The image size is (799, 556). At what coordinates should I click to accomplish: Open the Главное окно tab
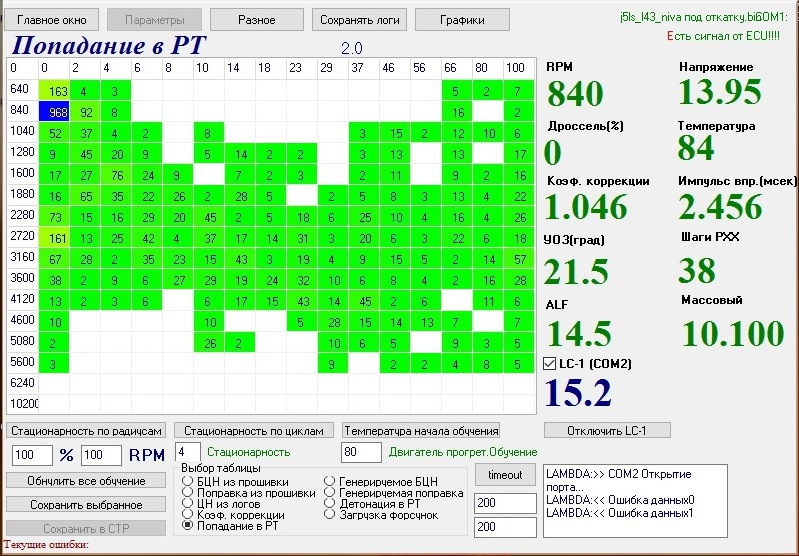point(51,20)
